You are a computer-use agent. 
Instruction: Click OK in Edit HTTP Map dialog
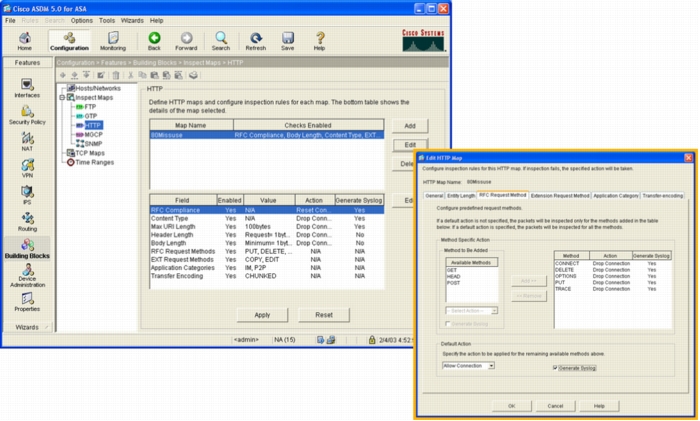pyautogui.click(x=512, y=406)
